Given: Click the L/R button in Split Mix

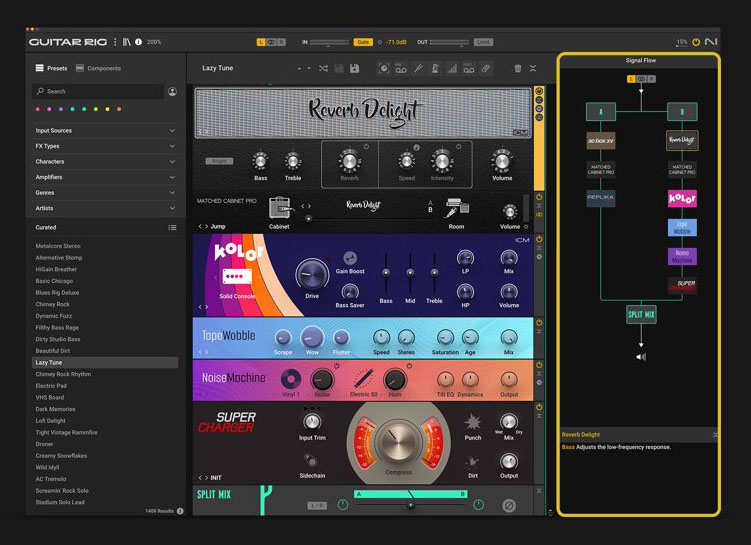Looking at the screenshot, I should tap(317, 506).
